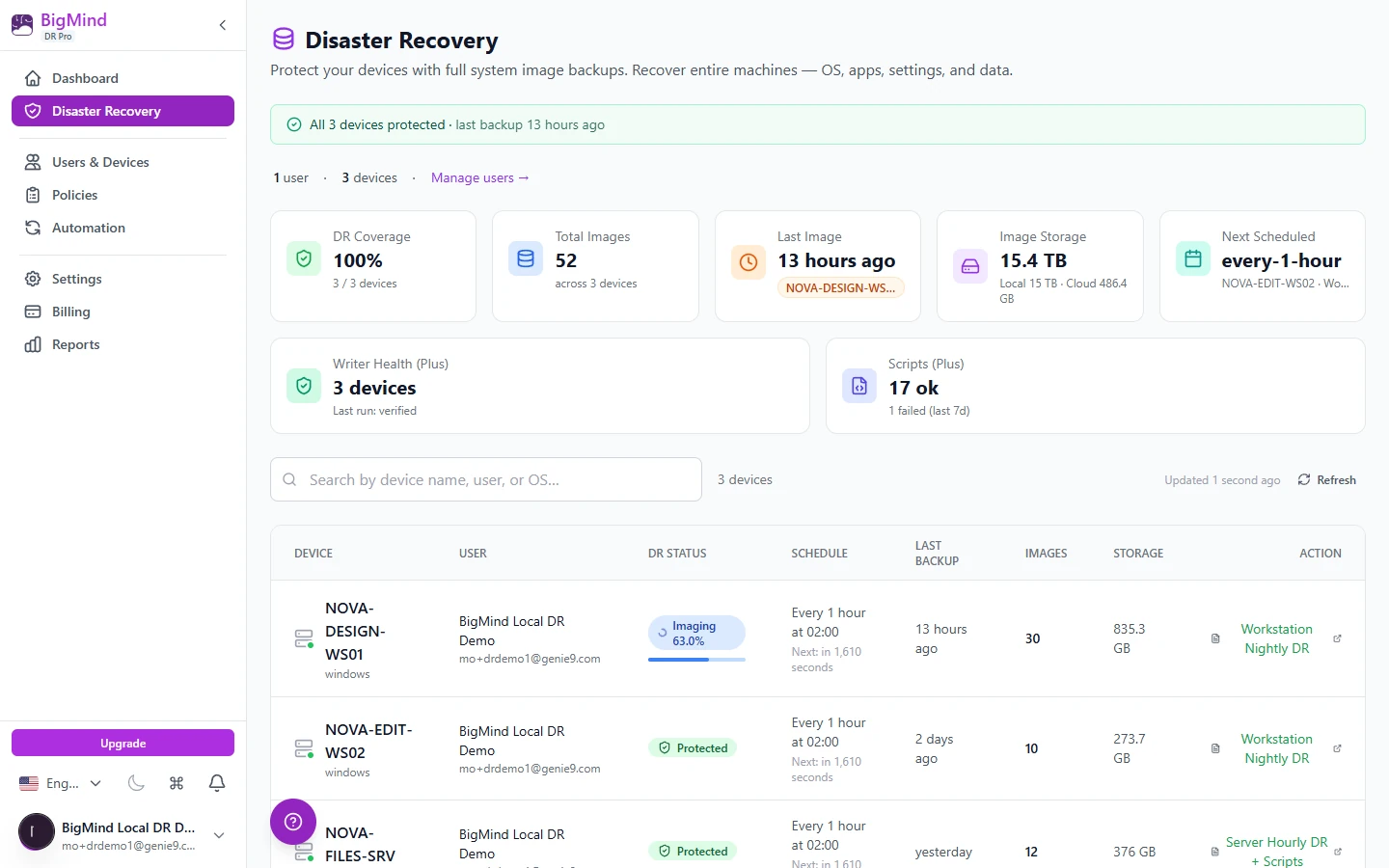Open the English language dropdown
Image resolution: width=1389 pixels, height=868 pixels.
coord(61,783)
